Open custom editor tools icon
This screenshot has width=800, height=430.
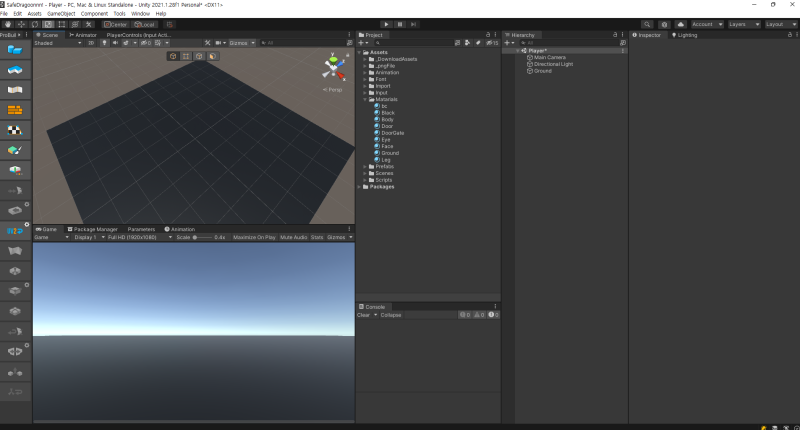[89, 24]
